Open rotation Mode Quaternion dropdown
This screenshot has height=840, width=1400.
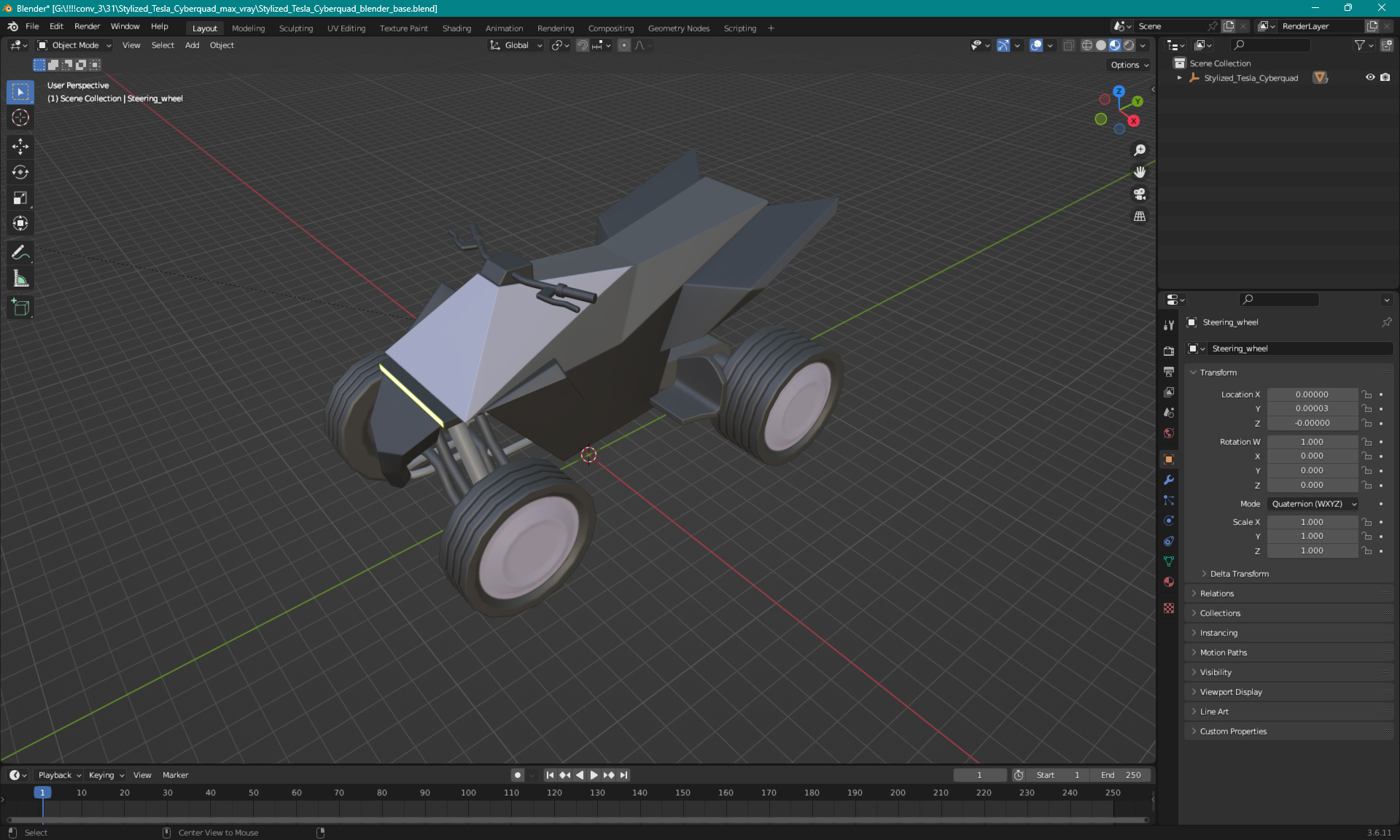click(x=1313, y=504)
